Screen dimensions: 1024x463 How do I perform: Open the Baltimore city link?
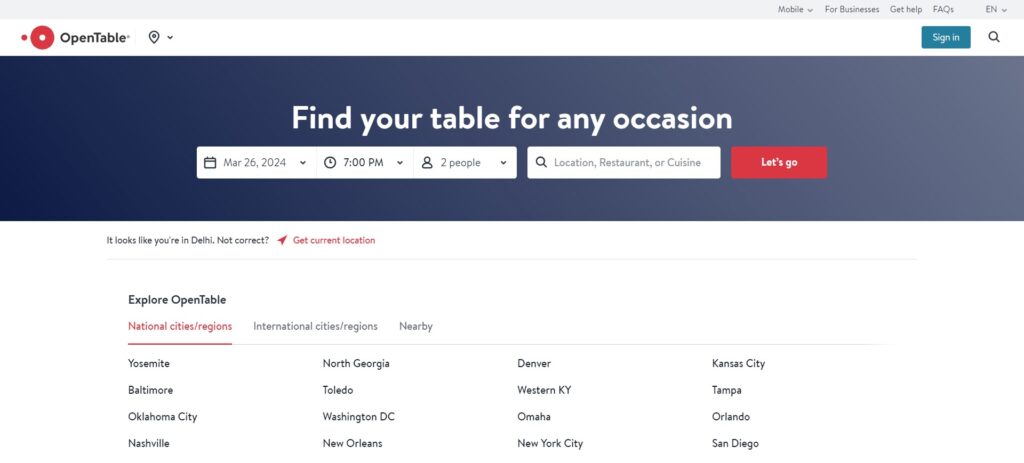[x=150, y=391]
